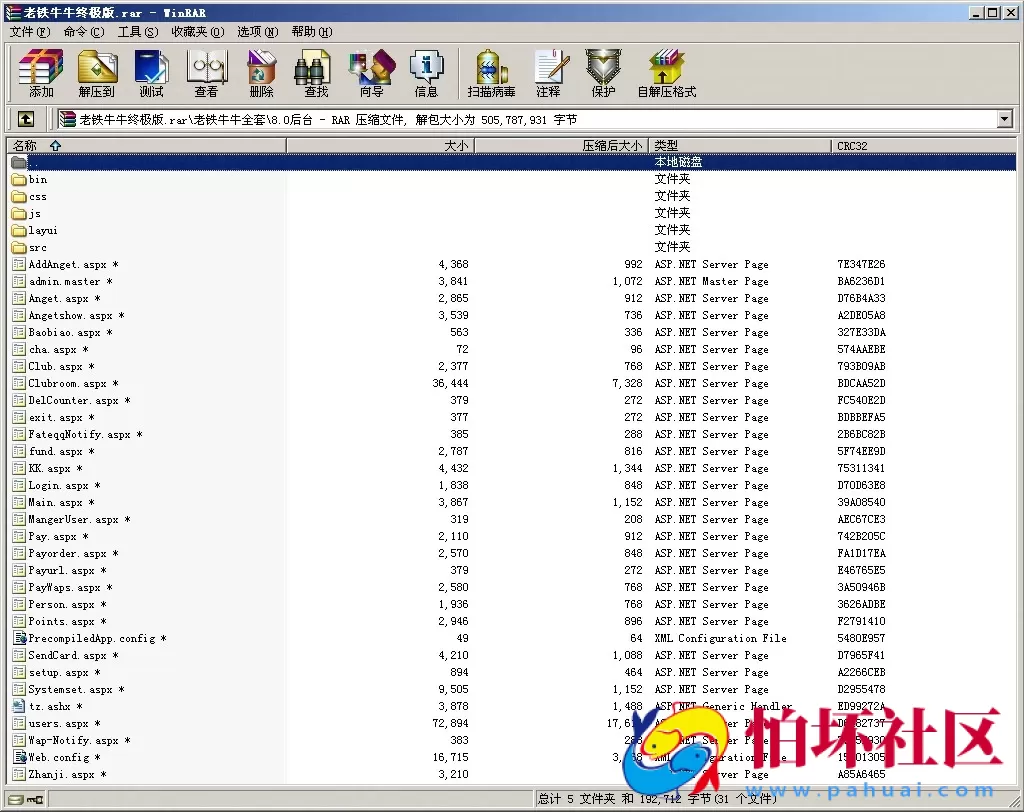Click the 扫描病毒 (Virus Scan) icon
Viewport: 1024px width, 812px height.
coord(491,73)
